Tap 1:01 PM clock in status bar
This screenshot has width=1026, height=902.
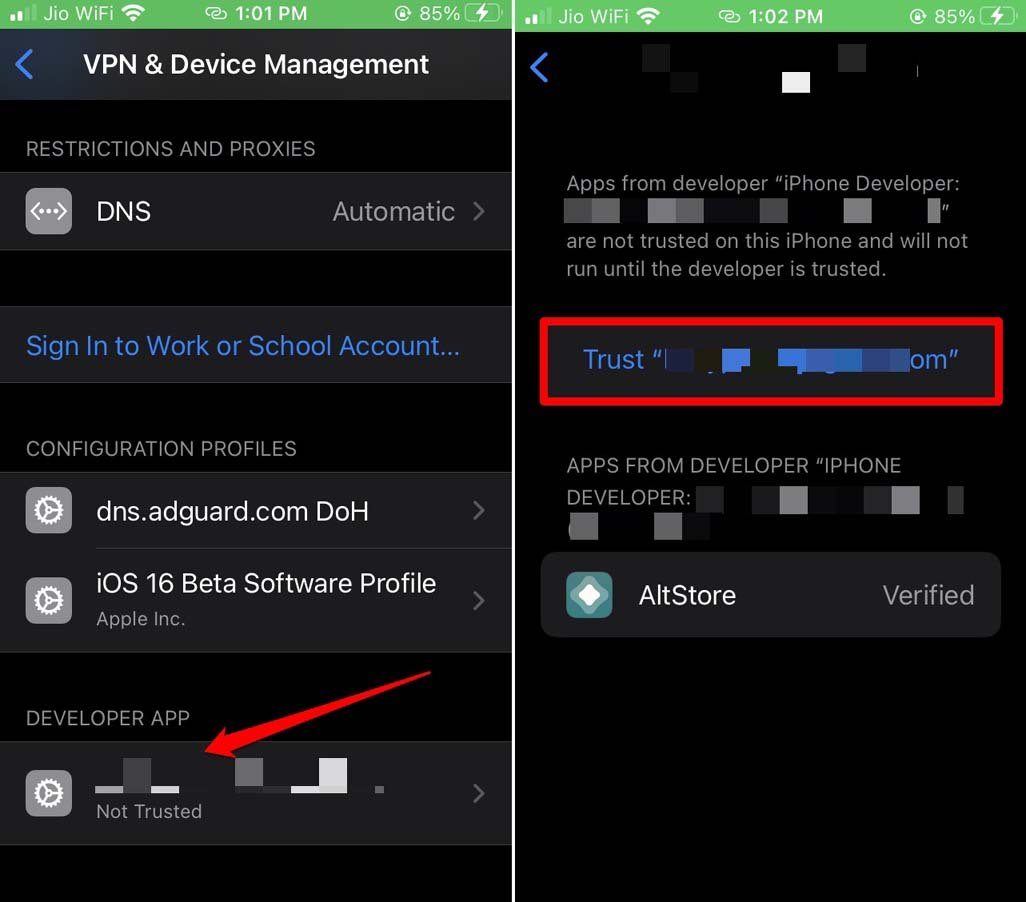point(271,13)
